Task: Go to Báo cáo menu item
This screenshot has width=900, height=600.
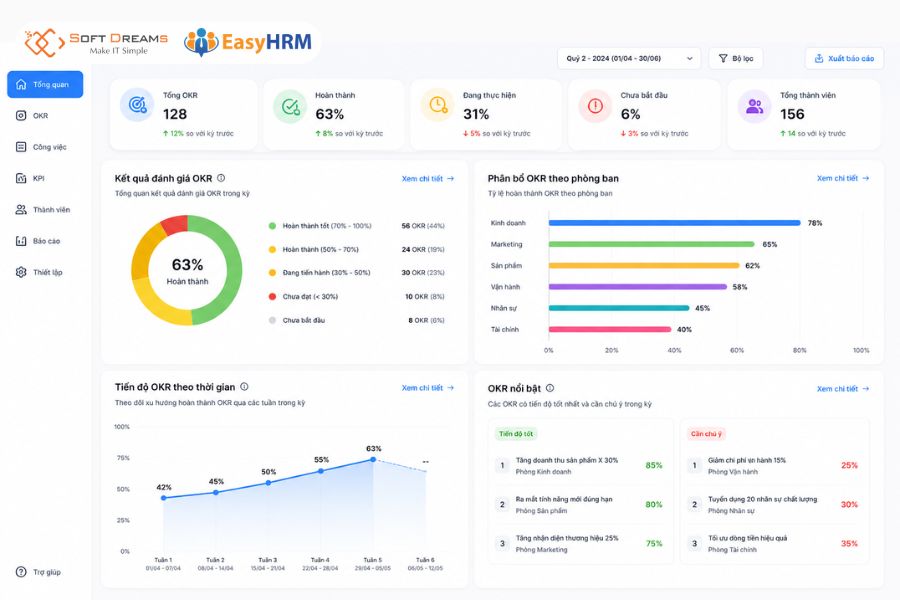Action: coord(45,241)
